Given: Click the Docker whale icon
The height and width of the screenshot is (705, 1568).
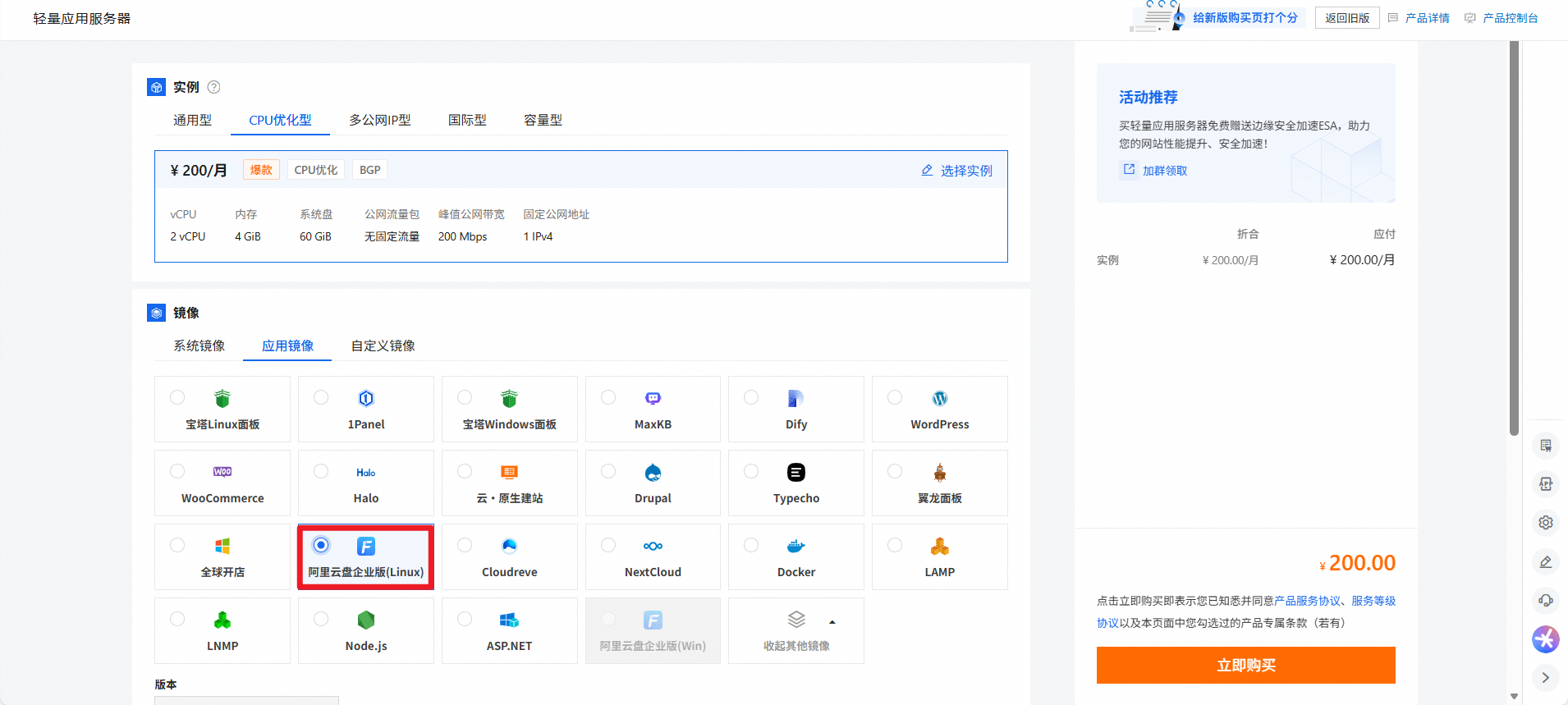Looking at the screenshot, I should click(796, 547).
